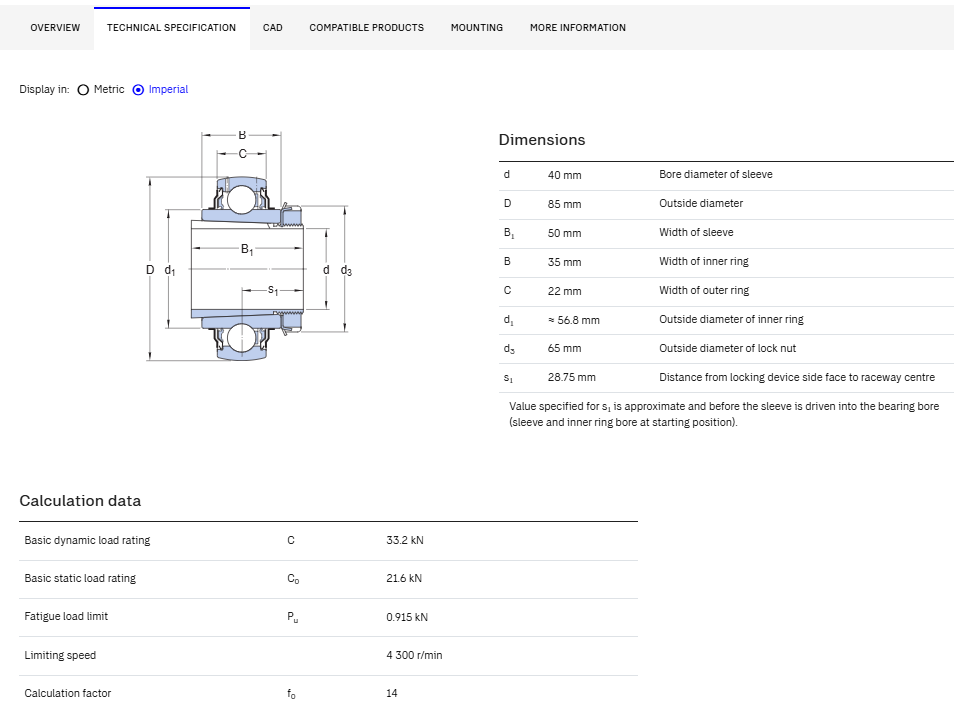954x720 pixels.
Task: Click the Dimensions heading
Action: pos(542,140)
